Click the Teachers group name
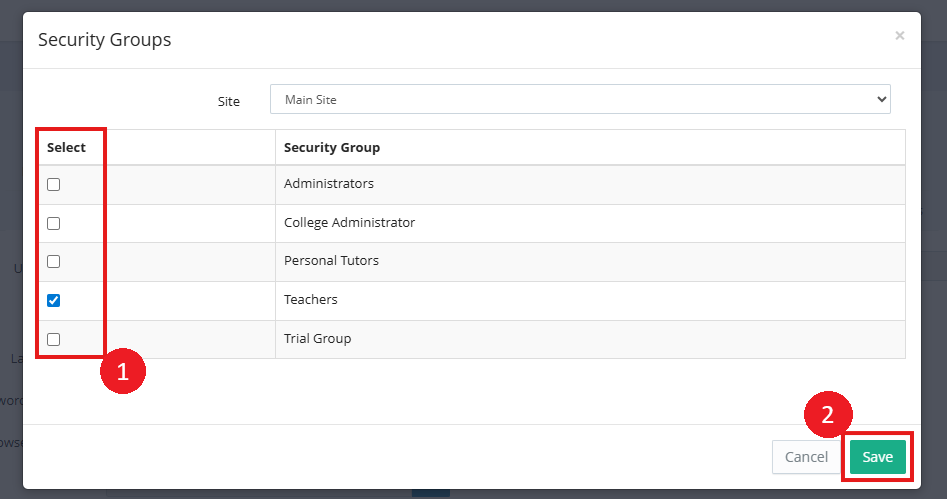This screenshot has width=947, height=499. pyautogui.click(x=311, y=300)
